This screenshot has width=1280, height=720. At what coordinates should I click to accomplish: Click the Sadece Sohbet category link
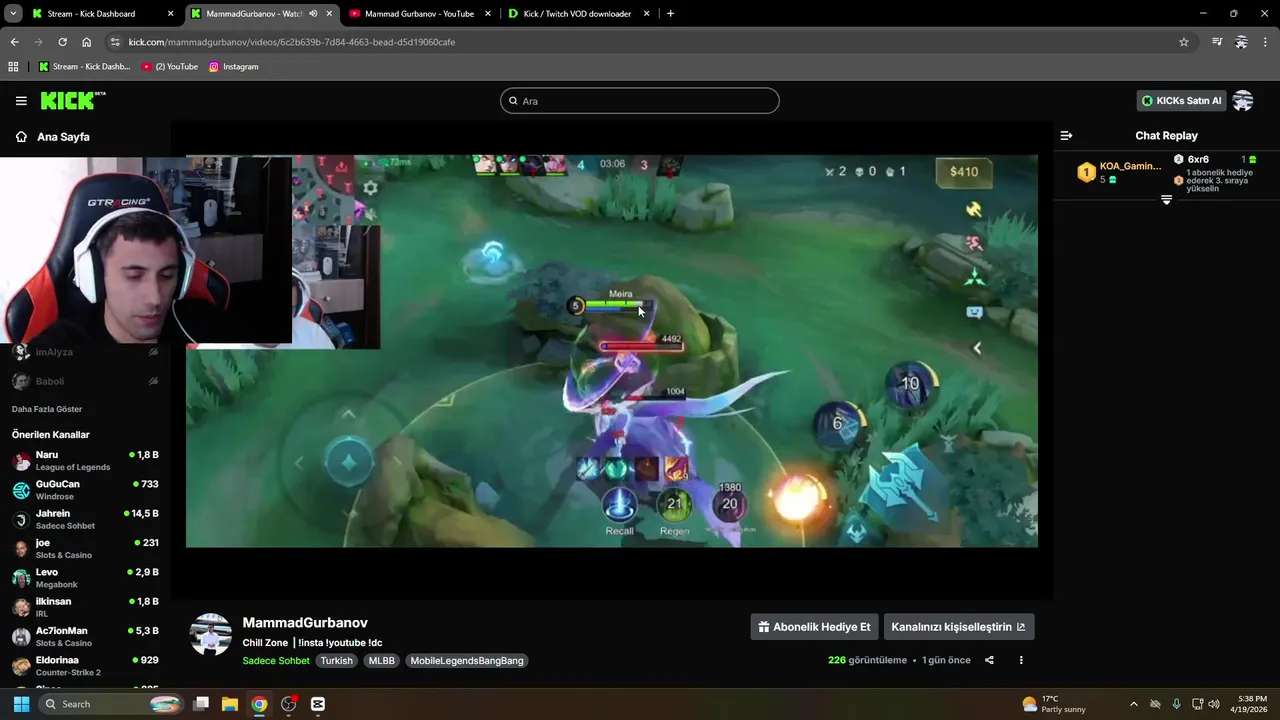point(276,661)
